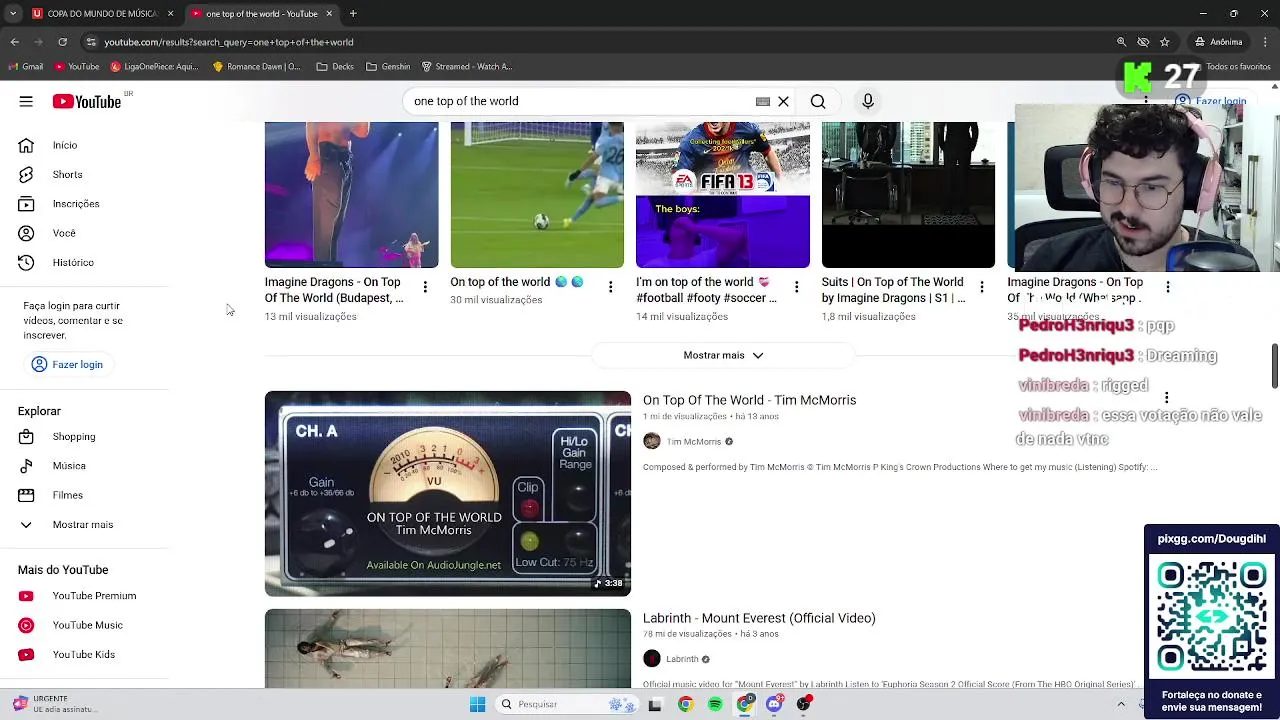Click the magnifier search button
1280x720 pixels.
click(x=818, y=101)
